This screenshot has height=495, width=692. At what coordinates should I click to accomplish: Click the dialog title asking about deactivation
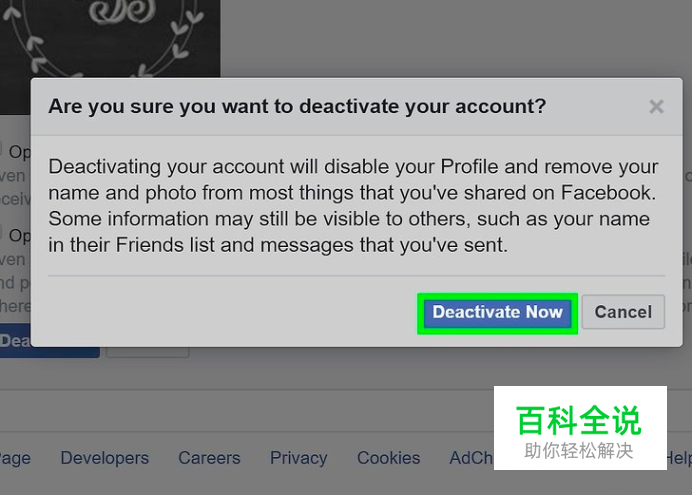(297, 106)
